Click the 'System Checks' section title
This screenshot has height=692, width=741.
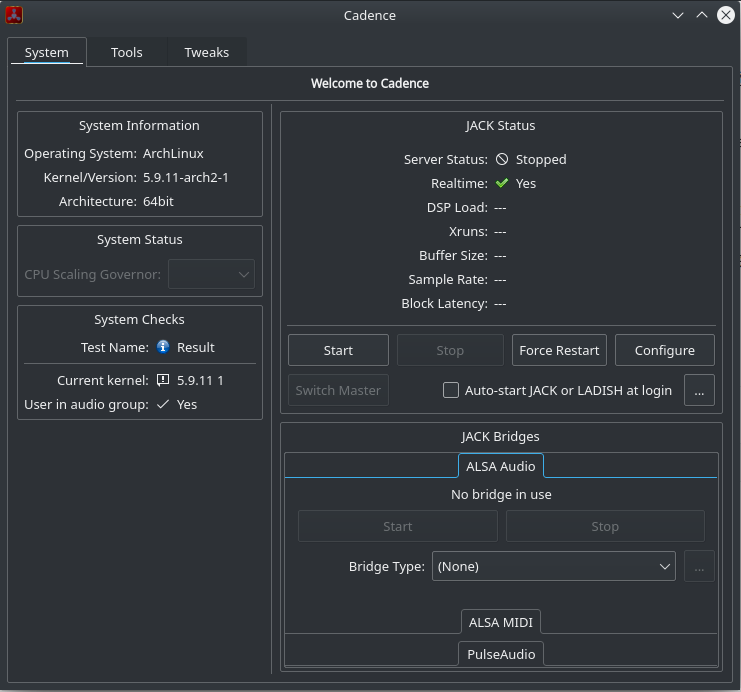point(139,320)
